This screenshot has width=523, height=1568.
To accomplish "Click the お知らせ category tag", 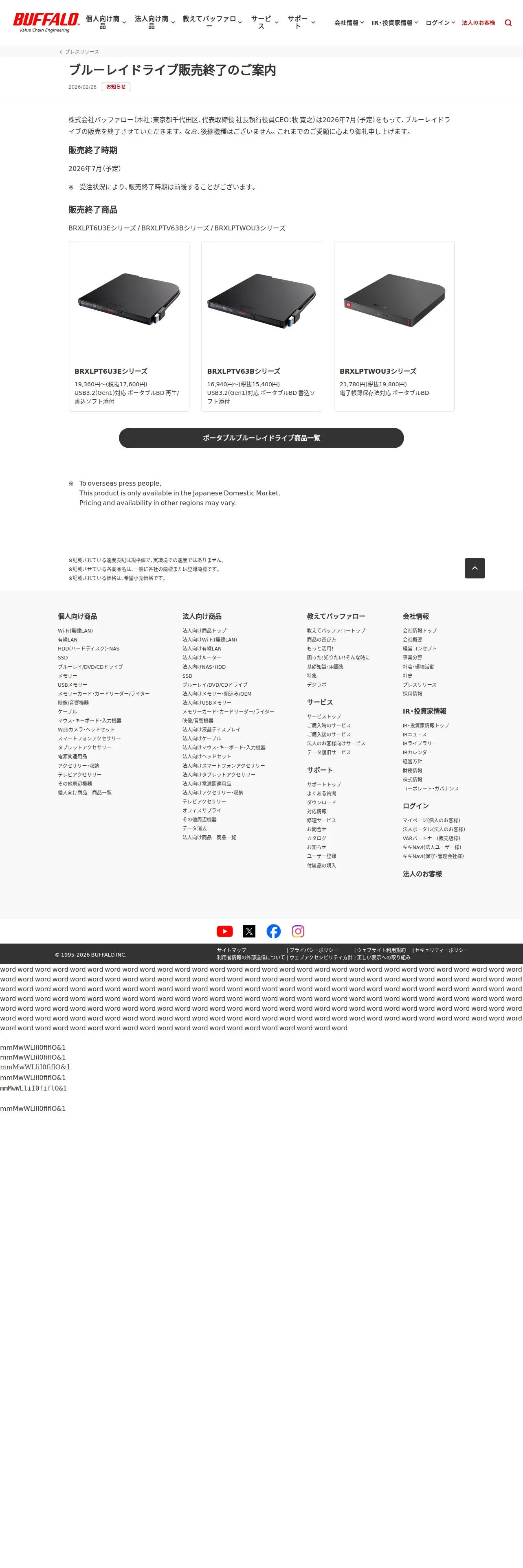I will (116, 87).
